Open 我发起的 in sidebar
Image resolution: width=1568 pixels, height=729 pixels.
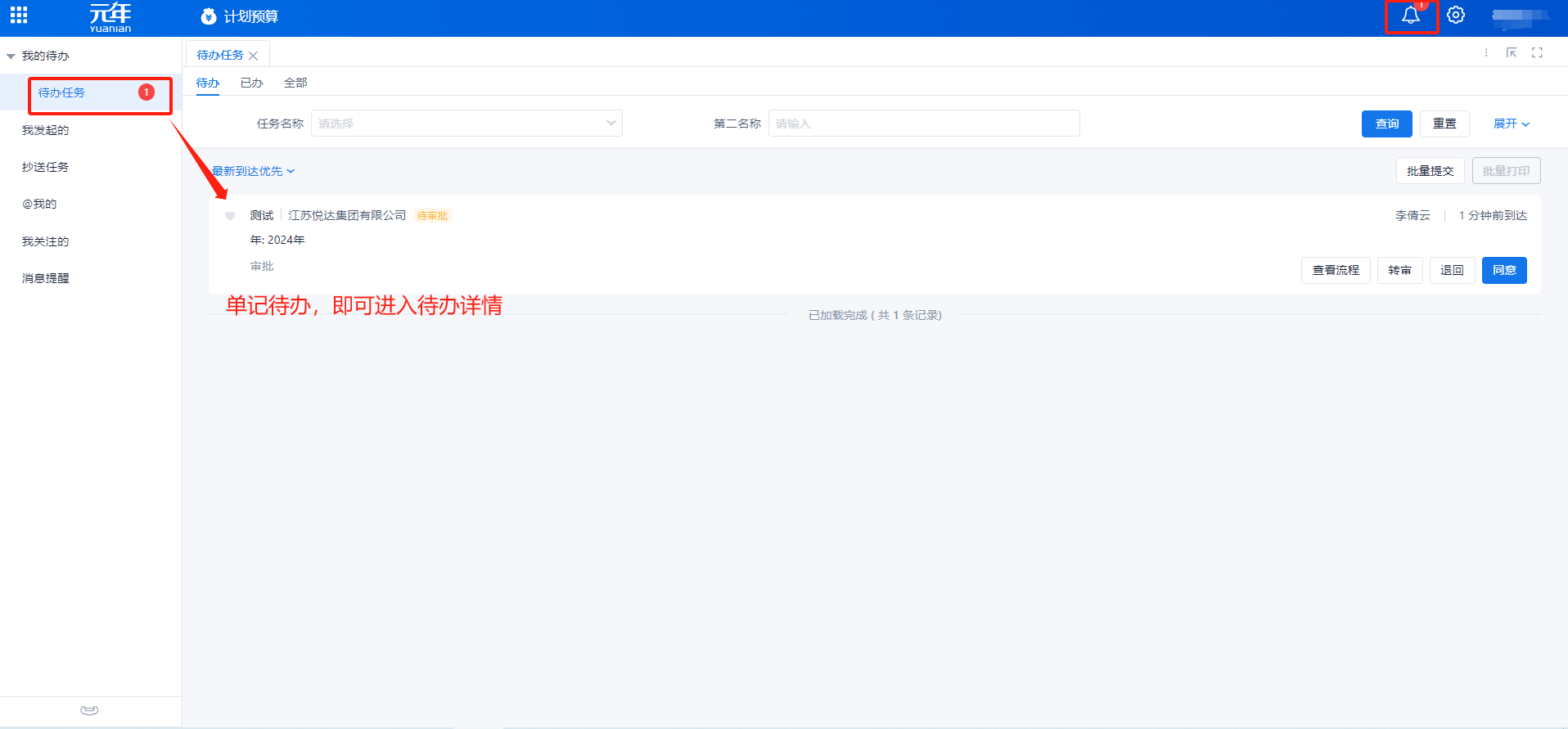pyautogui.click(x=46, y=130)
